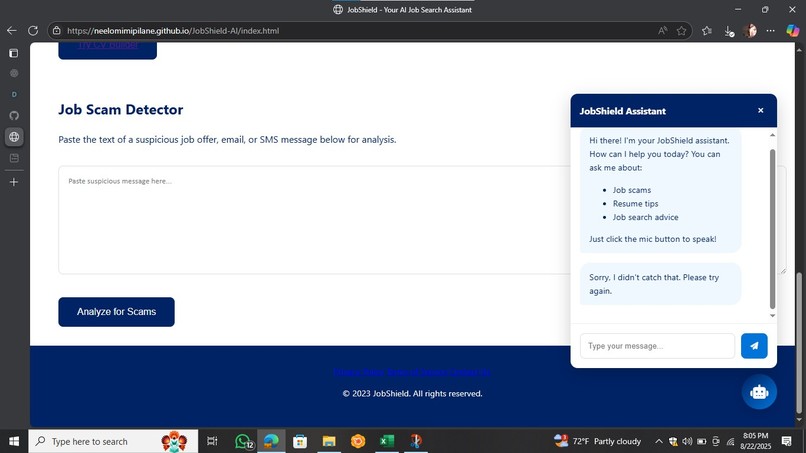Open tab actions menu in vertical sidebar
806x453 pixels.
(14, 53)
